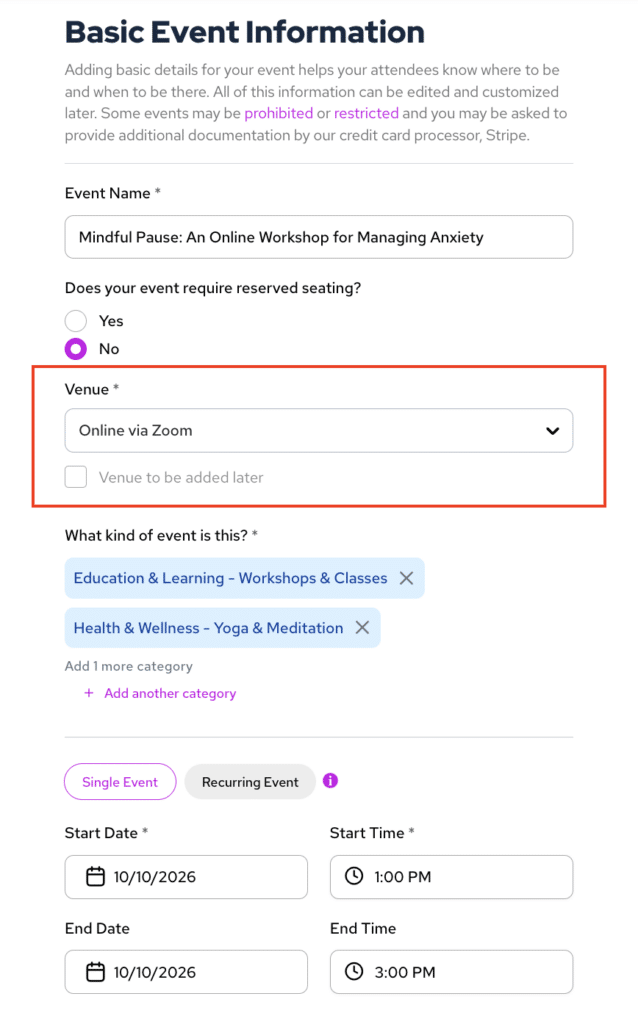The height and width of the screenshot is (1024, 638).
Task: Click Add another category link
Action: coord(170,694)
